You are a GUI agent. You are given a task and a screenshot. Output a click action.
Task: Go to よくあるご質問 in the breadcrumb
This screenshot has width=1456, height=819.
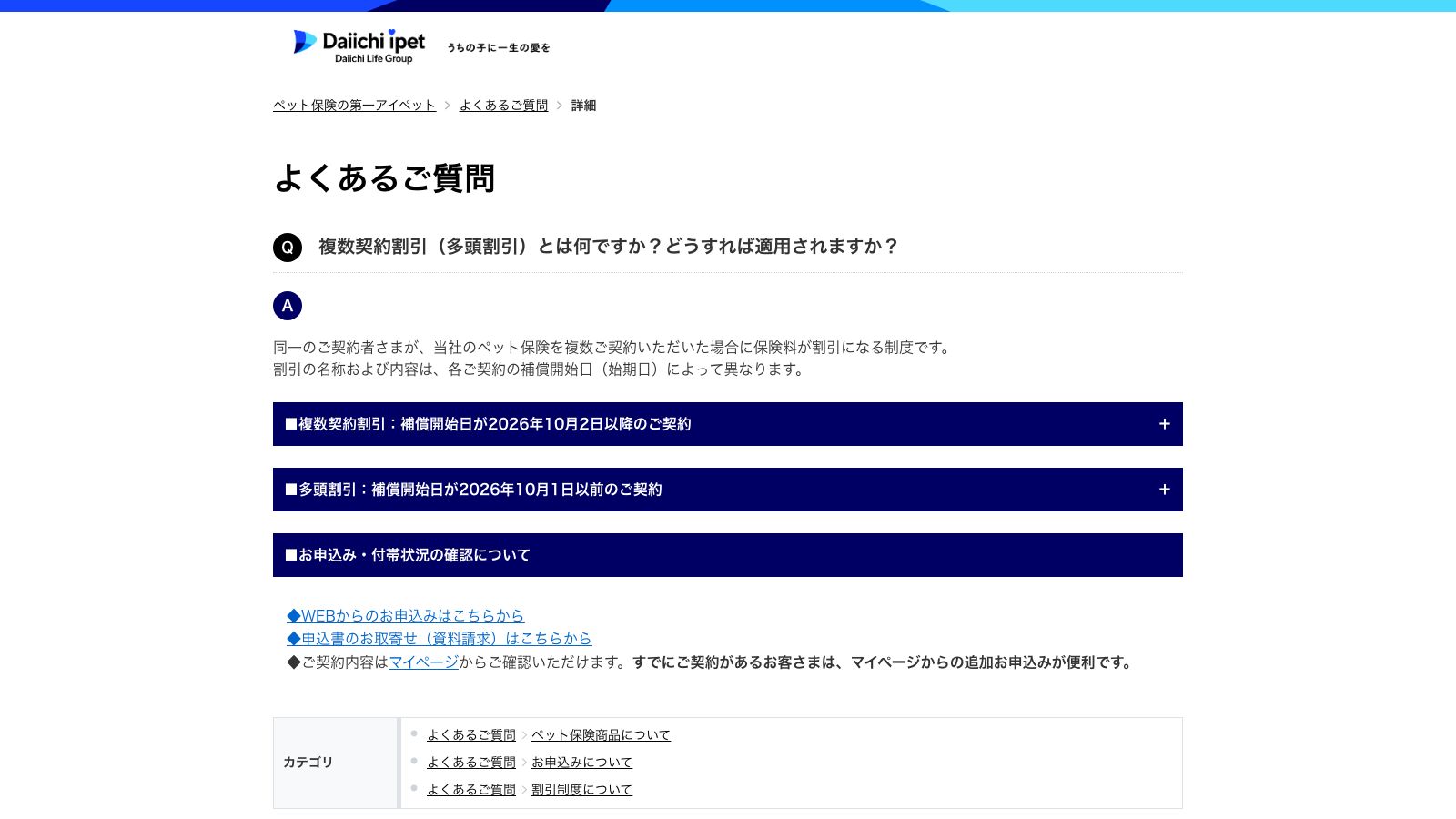click(x=503, y=106)
